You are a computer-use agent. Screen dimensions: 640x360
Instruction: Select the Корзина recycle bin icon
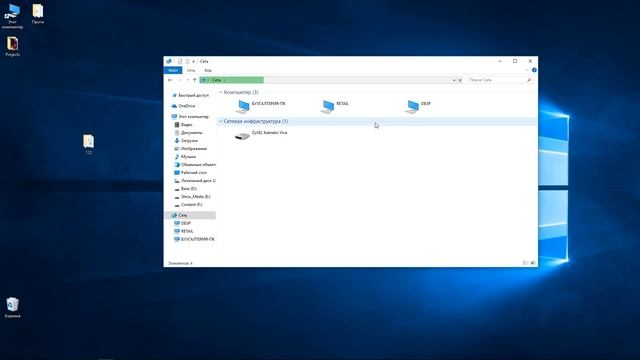click(13, 308)
